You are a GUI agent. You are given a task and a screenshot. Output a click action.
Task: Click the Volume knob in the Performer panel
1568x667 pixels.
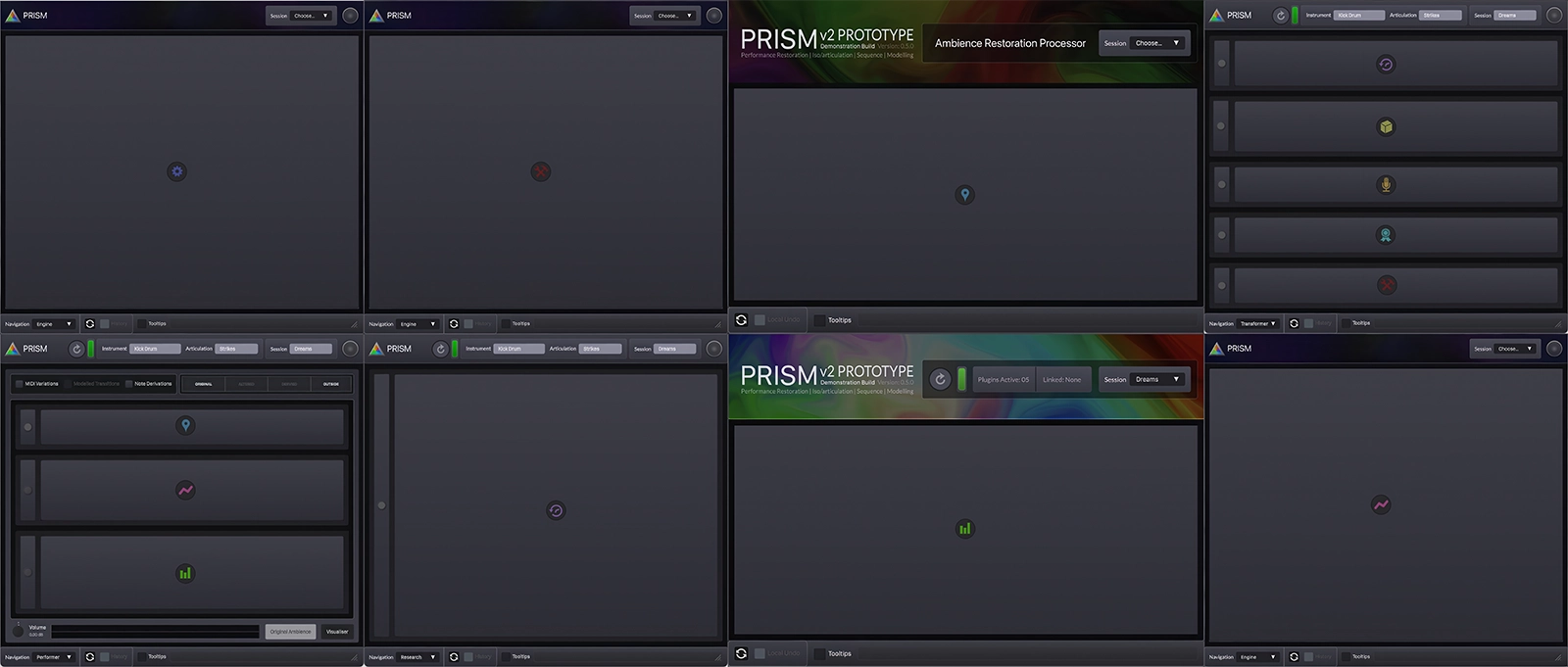coord(18,631)
